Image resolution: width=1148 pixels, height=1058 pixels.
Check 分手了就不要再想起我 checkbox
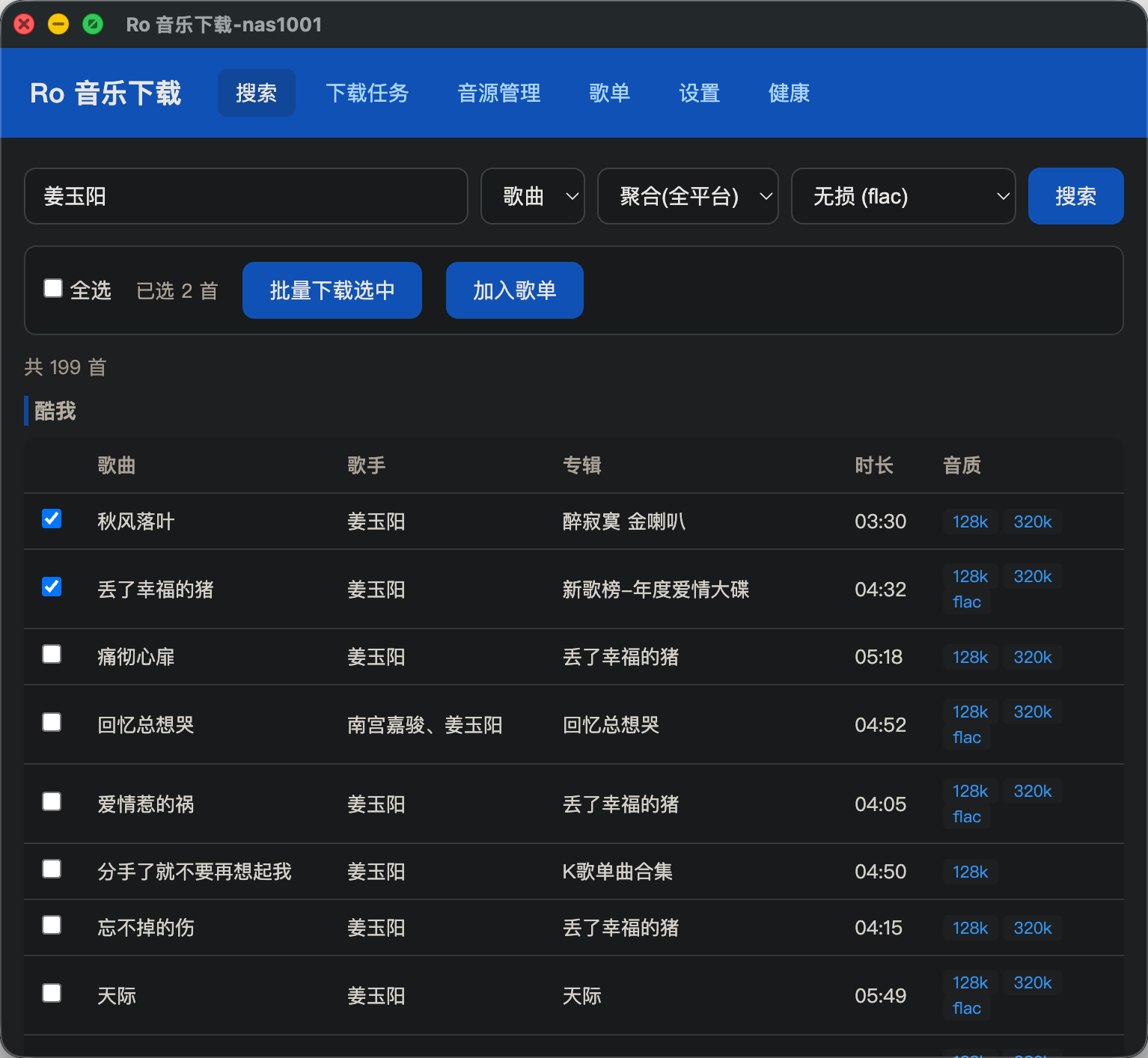coord(52,869)
